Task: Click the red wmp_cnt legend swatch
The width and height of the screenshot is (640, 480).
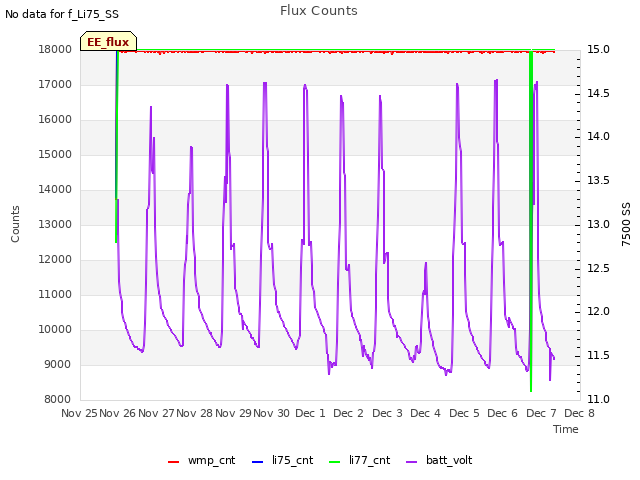Action: point(173,462)
